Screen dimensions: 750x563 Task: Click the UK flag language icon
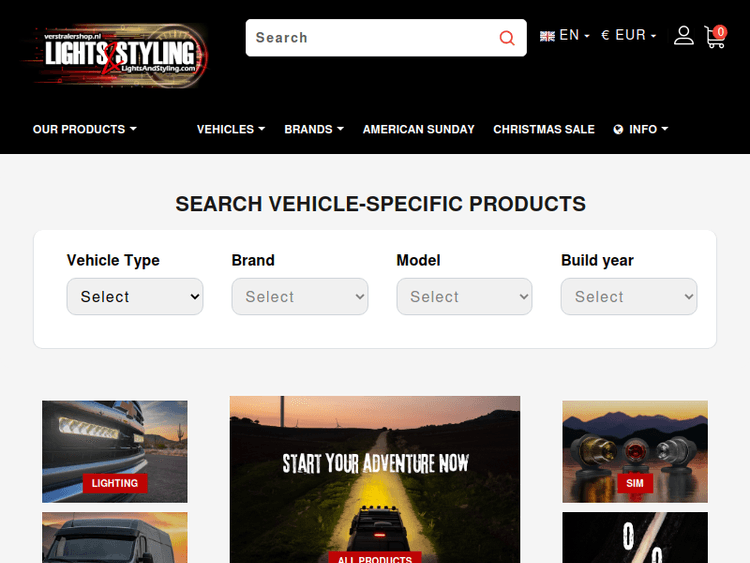tap(547, 36)
